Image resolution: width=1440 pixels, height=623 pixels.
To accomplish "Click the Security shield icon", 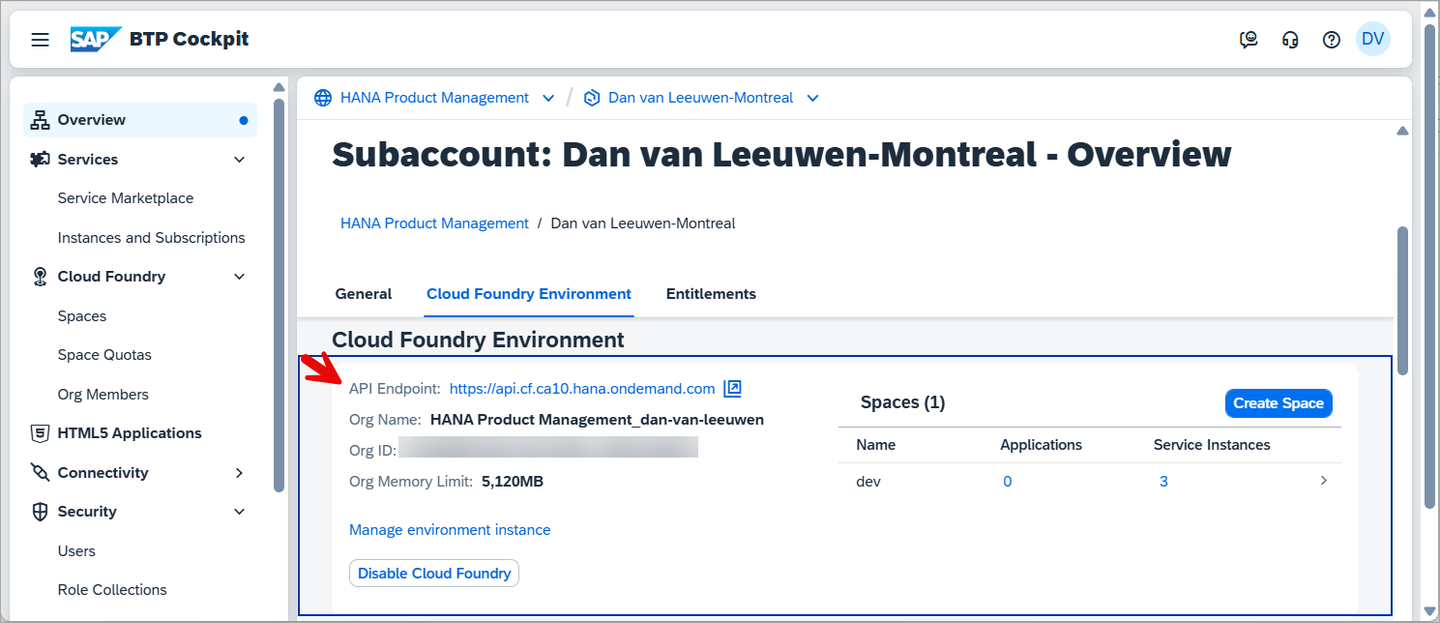I will pyautogui.click(x=40, y=512).
